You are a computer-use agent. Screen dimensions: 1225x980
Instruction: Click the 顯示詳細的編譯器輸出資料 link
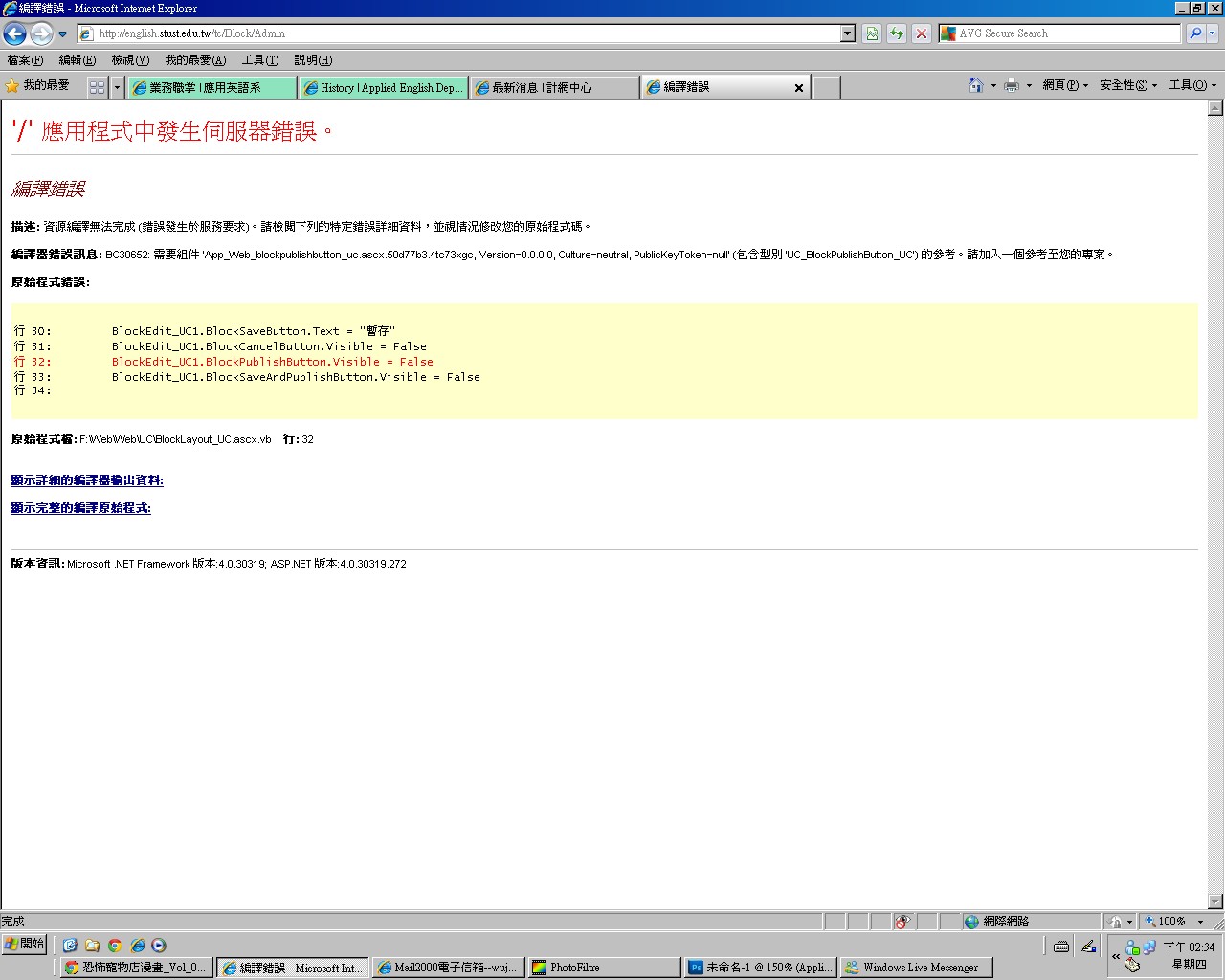click(x=87, y=480)
